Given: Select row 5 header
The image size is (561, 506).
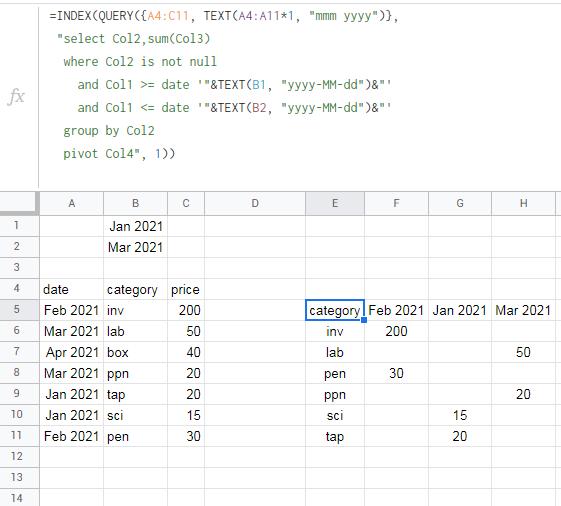Looking at the screenshot, I should (16, 310).
